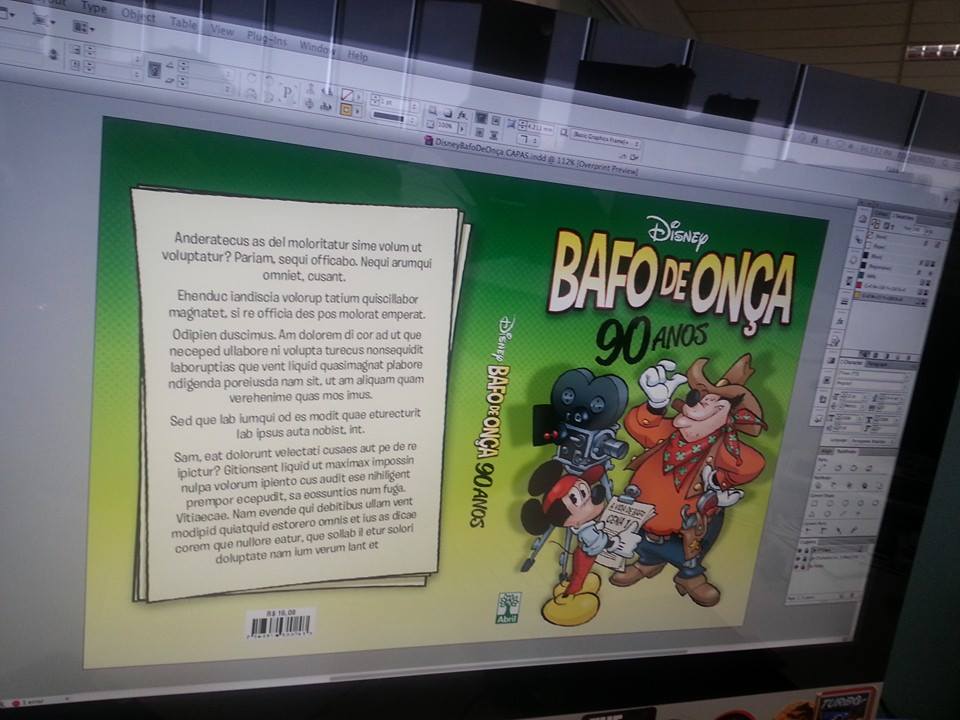Open the Plug-ins menu
The height and width of the screenshot is (720, 960).
tap(266, 38)
